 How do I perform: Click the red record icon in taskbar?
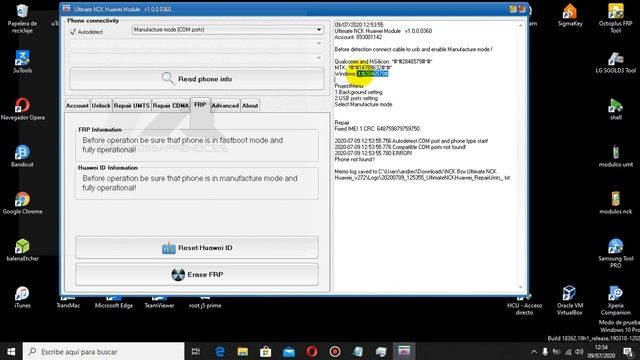(335, 351)
